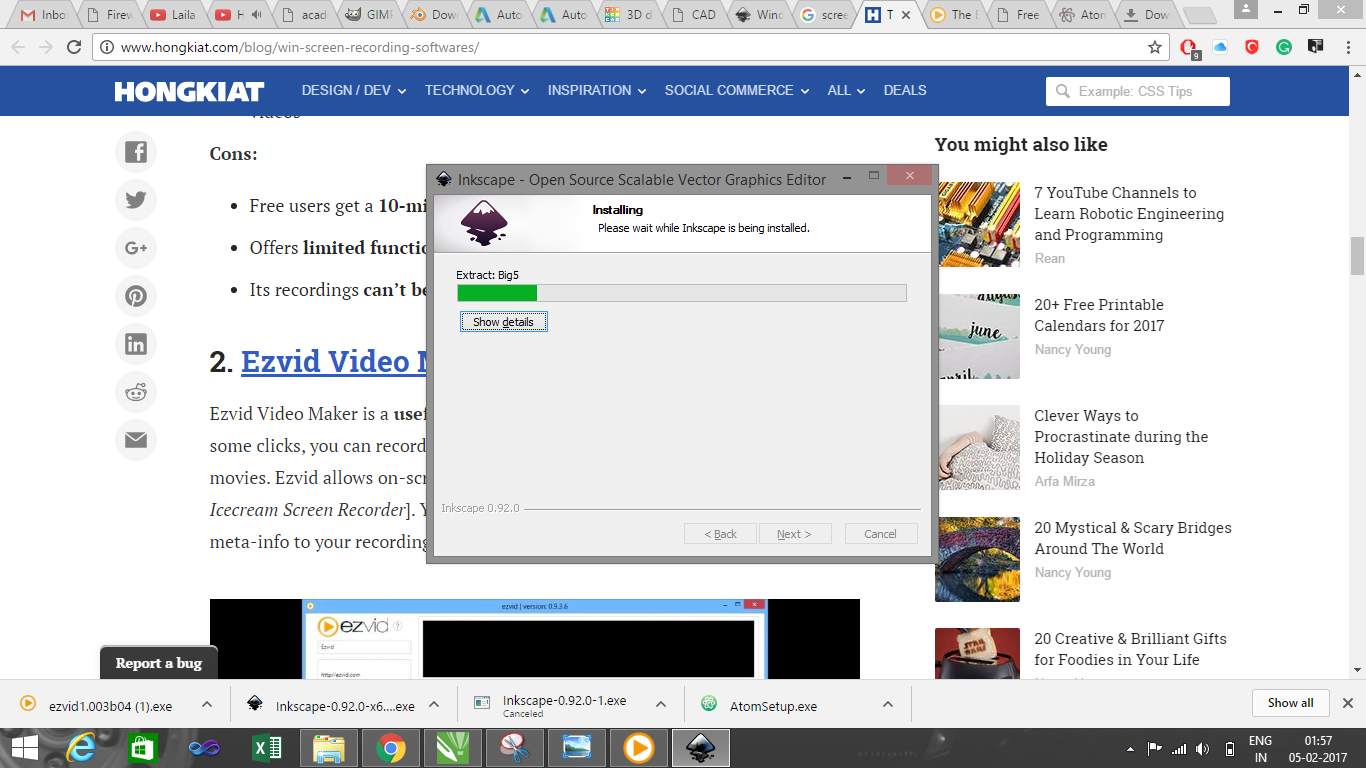Viewport: 1366px width, 768px height.
Task: Click the page vertical scrollbar thumb
Action: [1357, 256]
